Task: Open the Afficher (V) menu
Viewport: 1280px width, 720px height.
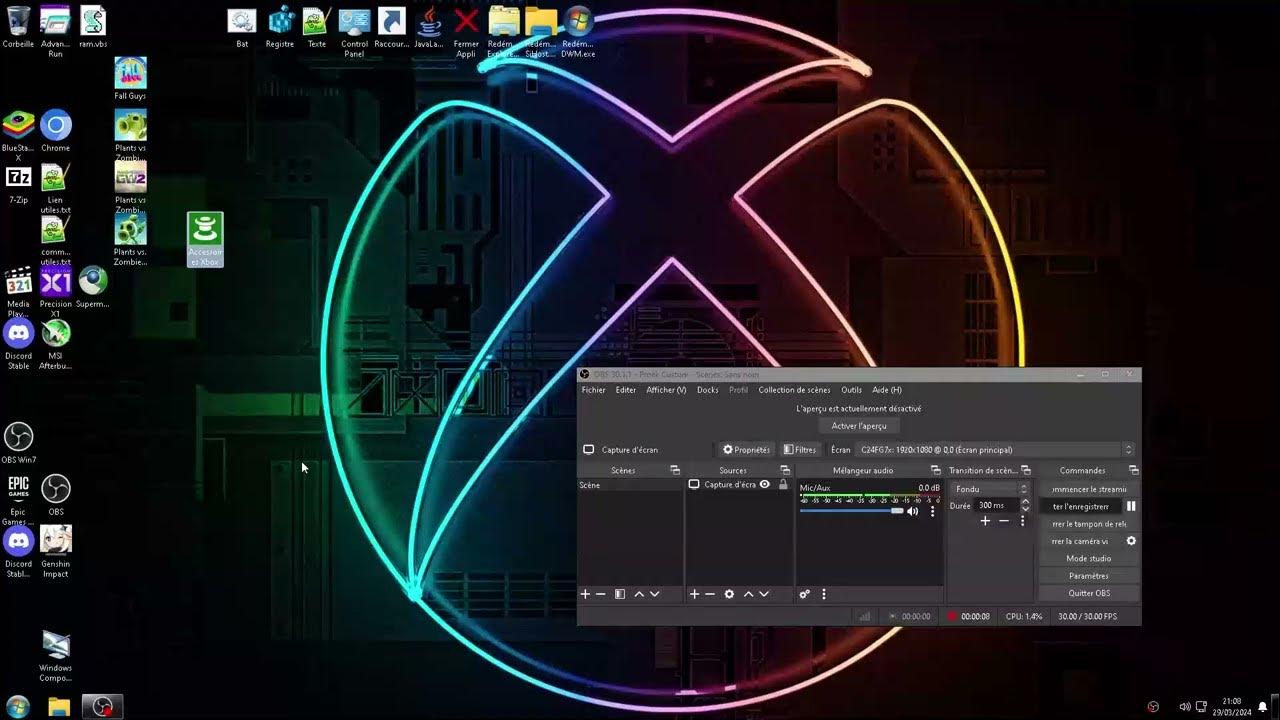Action: (666, 390)
